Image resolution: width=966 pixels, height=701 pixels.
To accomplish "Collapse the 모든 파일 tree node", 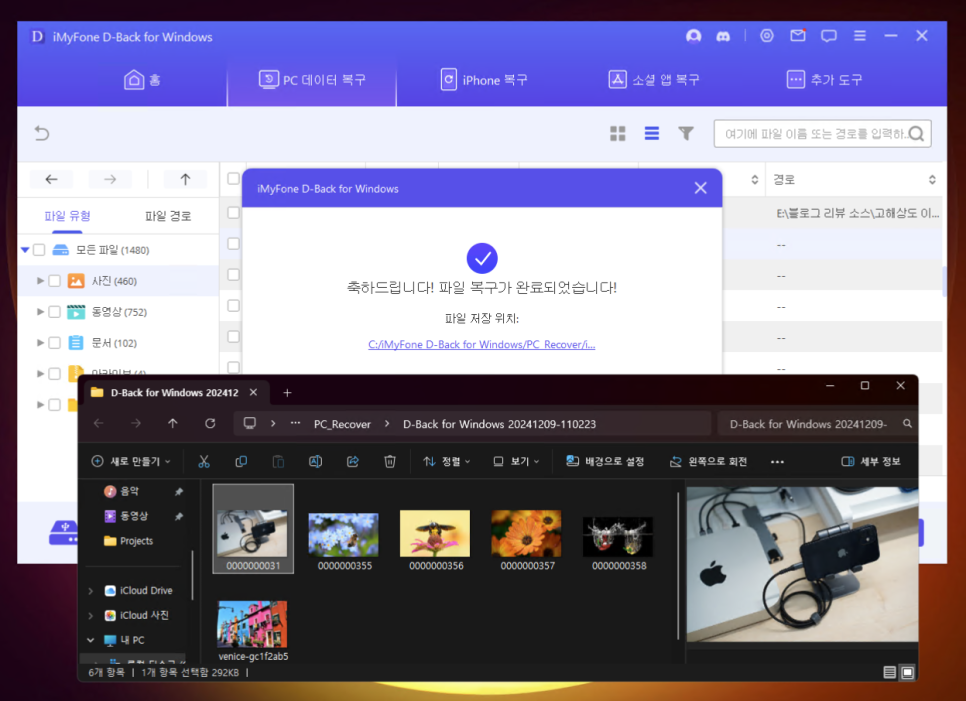I will point(25,249).
